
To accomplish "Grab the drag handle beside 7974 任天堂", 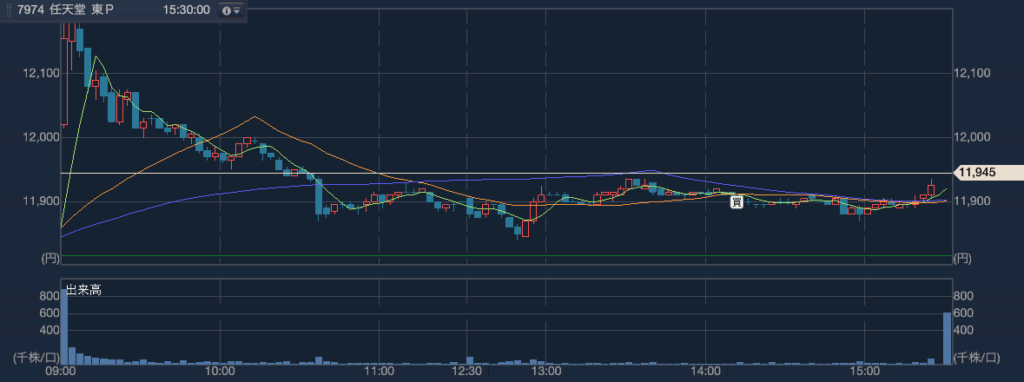I will (x=9, y=10).
